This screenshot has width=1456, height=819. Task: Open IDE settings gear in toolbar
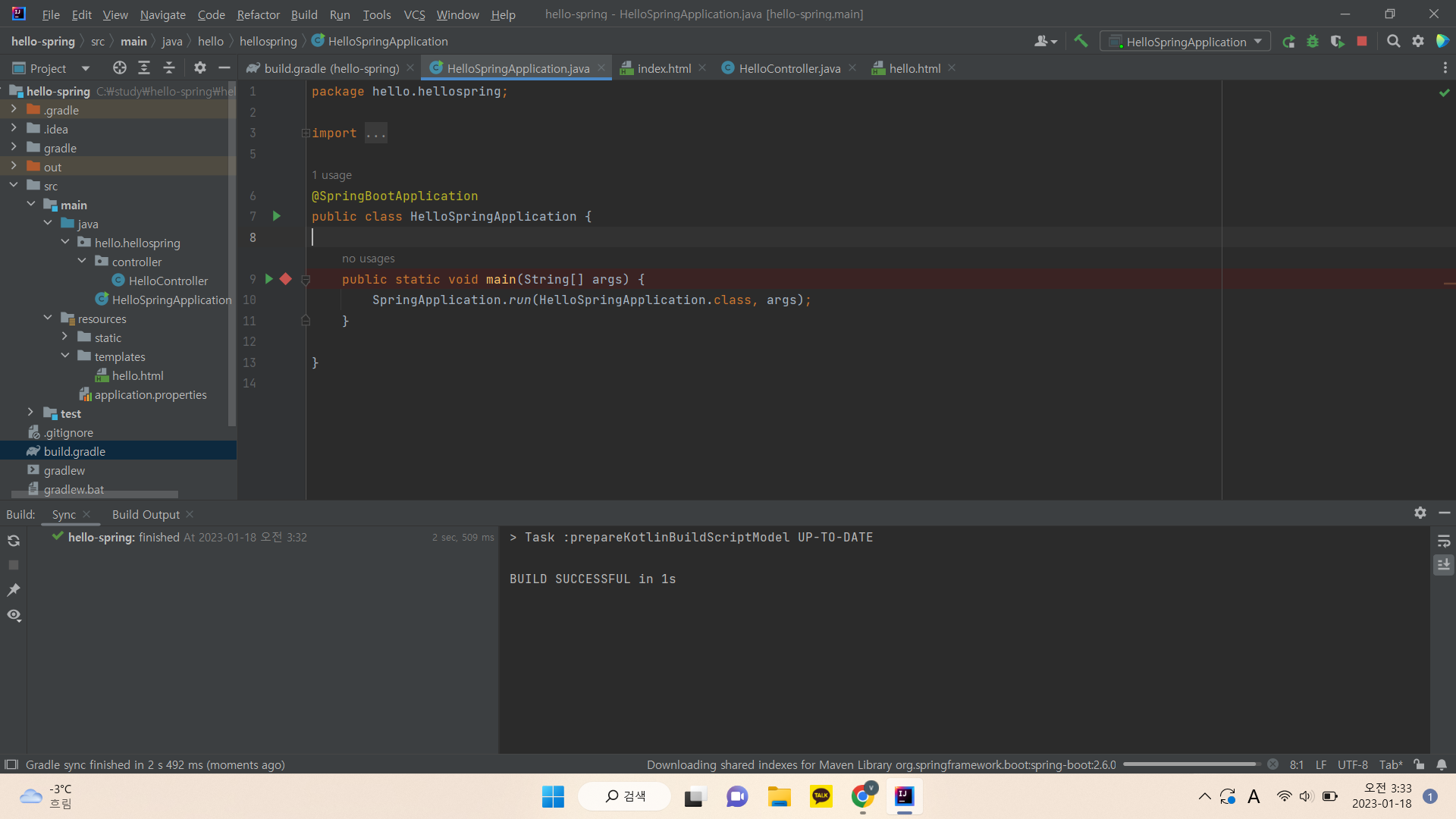pyautogui.click(x=1418, y=42)
